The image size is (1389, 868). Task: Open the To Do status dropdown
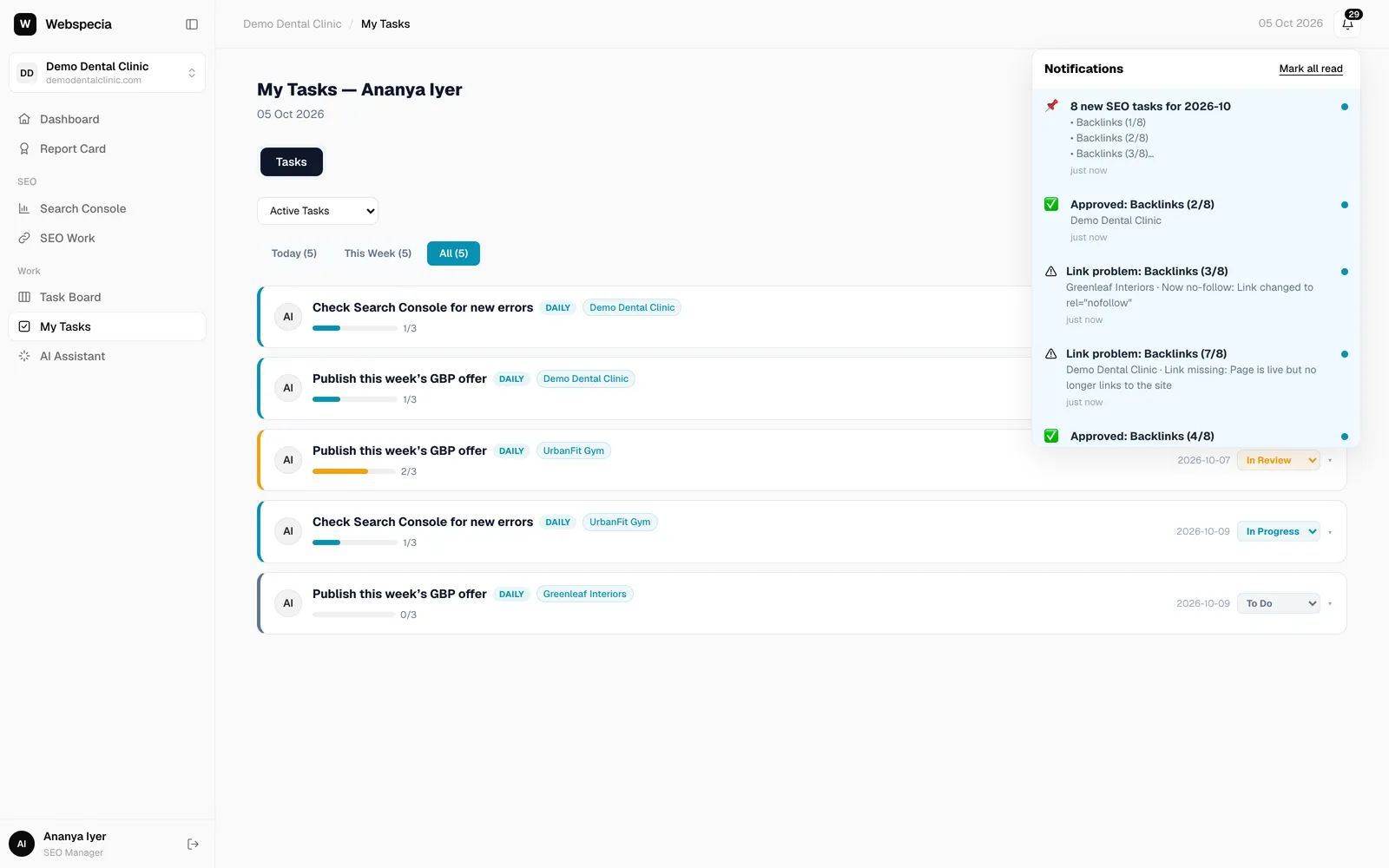click(x=1279, y=603)
